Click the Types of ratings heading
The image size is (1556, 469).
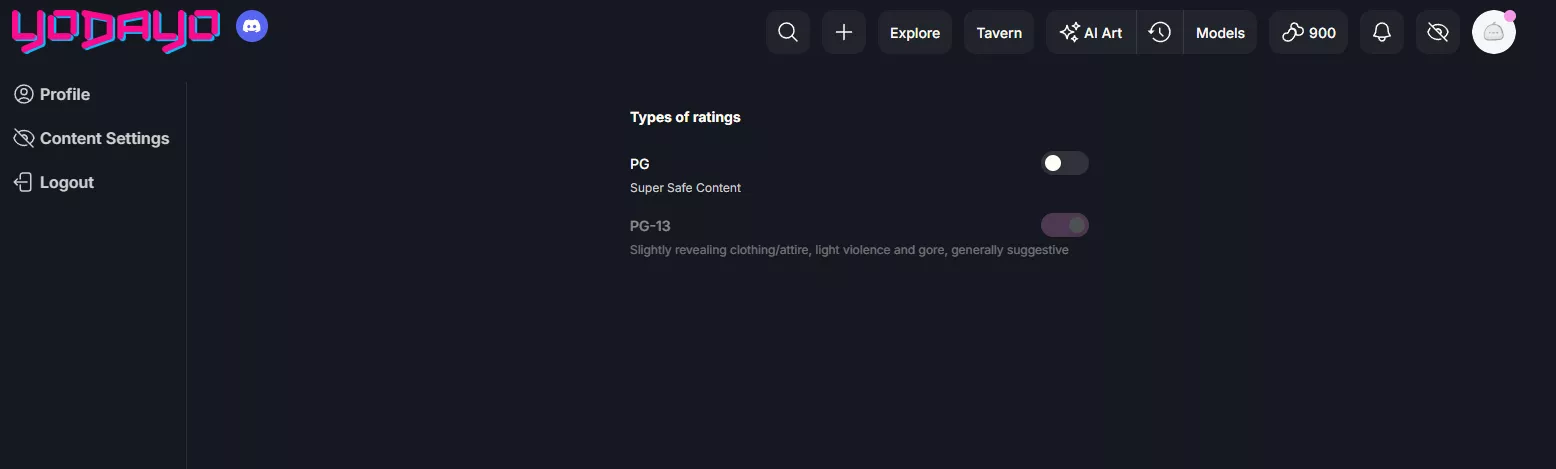685,117
